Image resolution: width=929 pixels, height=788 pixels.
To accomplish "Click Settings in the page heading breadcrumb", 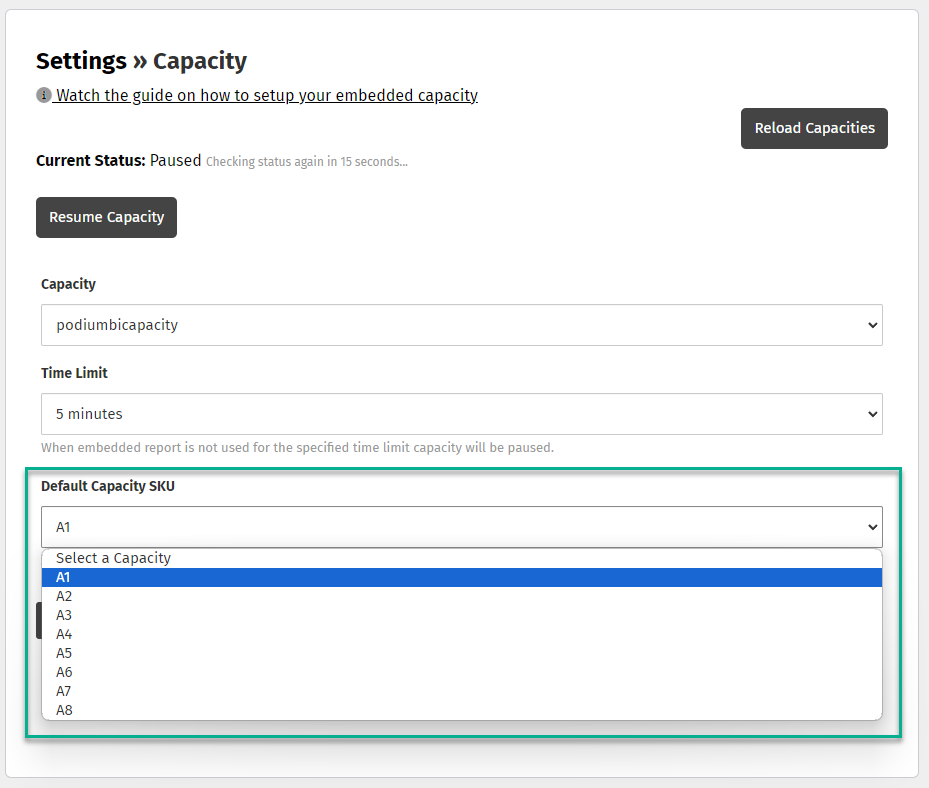I will (81, 61).
